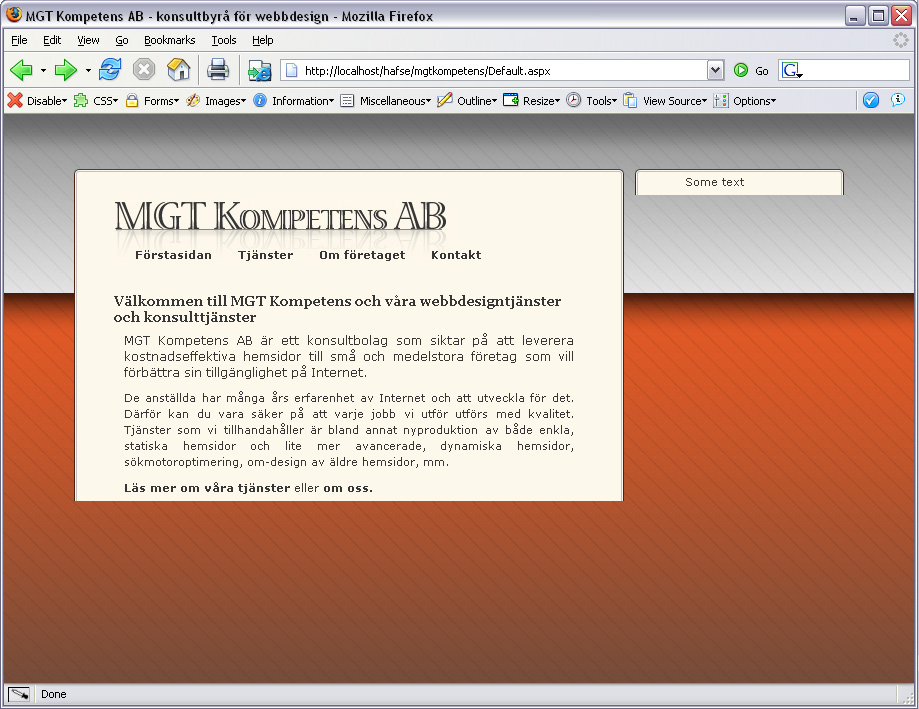The width and height of the screenshot is (919, 709).
Task: Click the CSS puzzle piece icon
Action: (81, 100)
